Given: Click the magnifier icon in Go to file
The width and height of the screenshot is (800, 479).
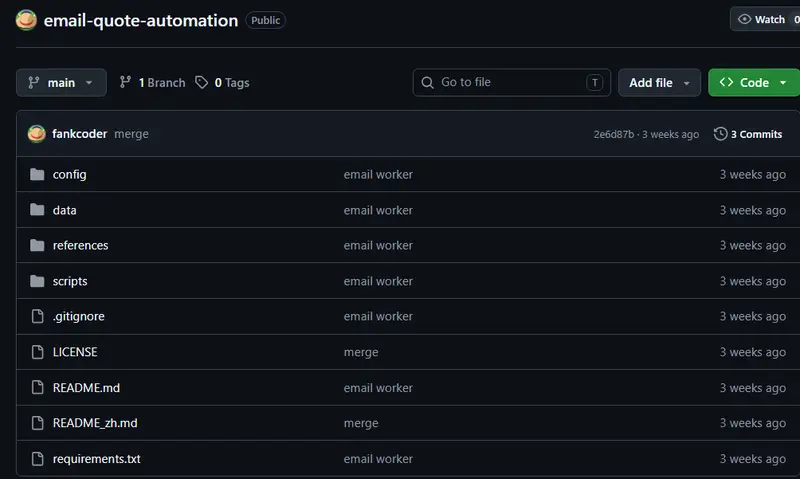Looking at the screenshot, I should (x=428, y=83).
